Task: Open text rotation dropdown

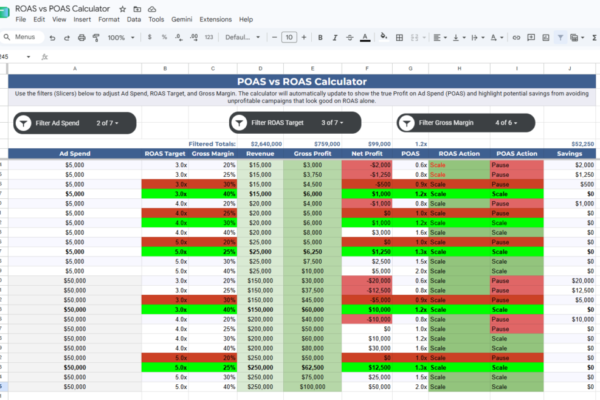Action: [x=497, y=38]
